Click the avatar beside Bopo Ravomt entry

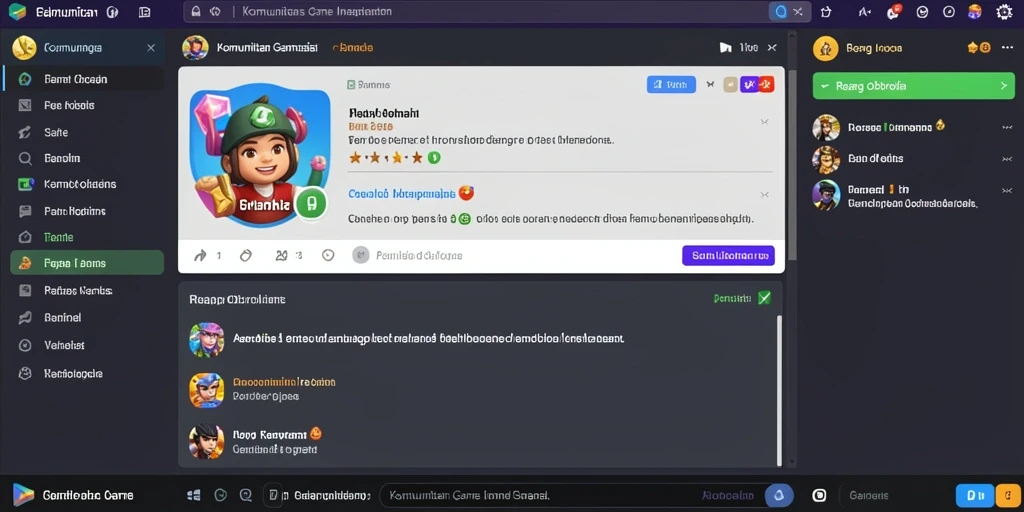tap(206, 441)
